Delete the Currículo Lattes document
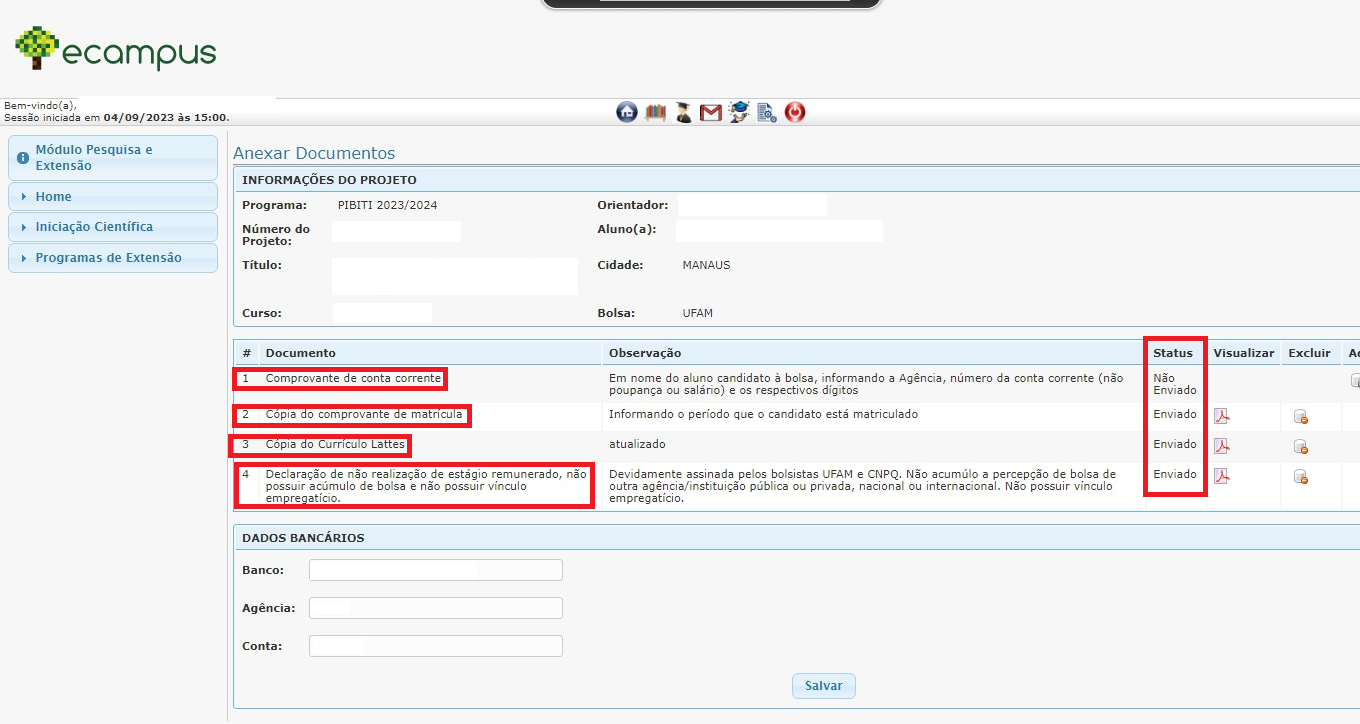The width and height of the screenshot is (1360, 724). click(1300, 446)
